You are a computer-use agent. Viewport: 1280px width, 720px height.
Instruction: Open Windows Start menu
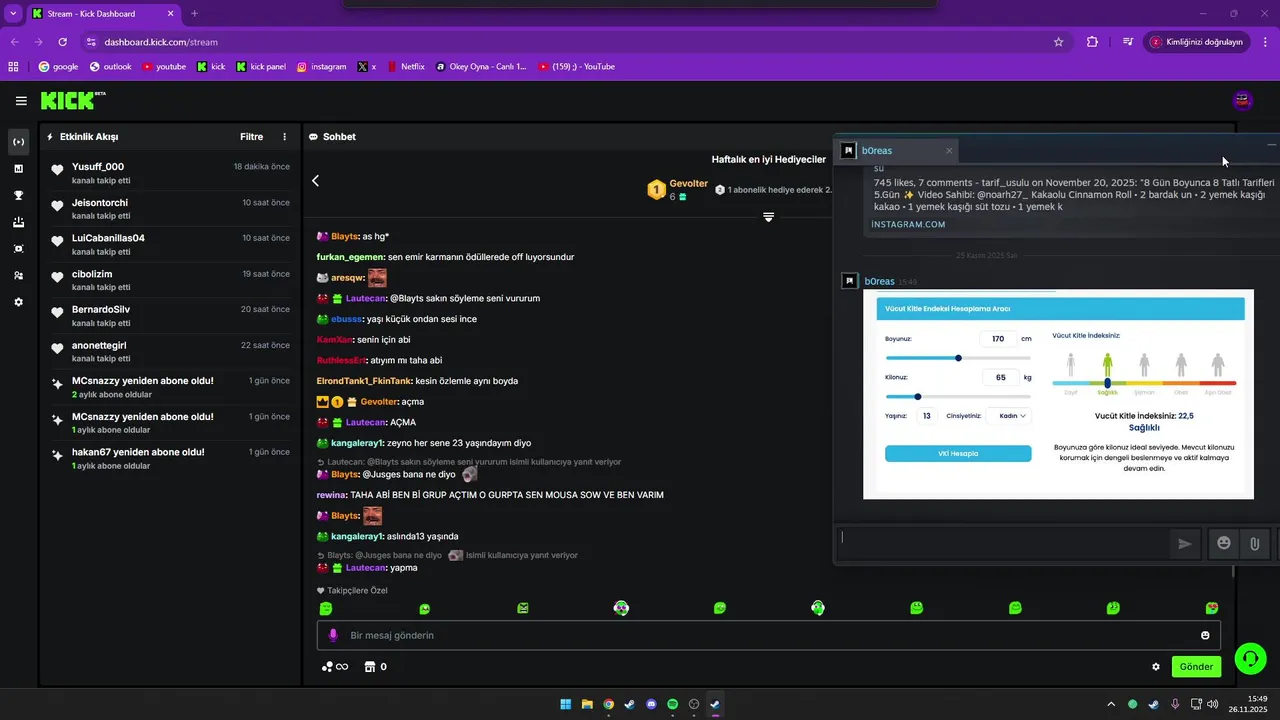click(x=566, y=704)
